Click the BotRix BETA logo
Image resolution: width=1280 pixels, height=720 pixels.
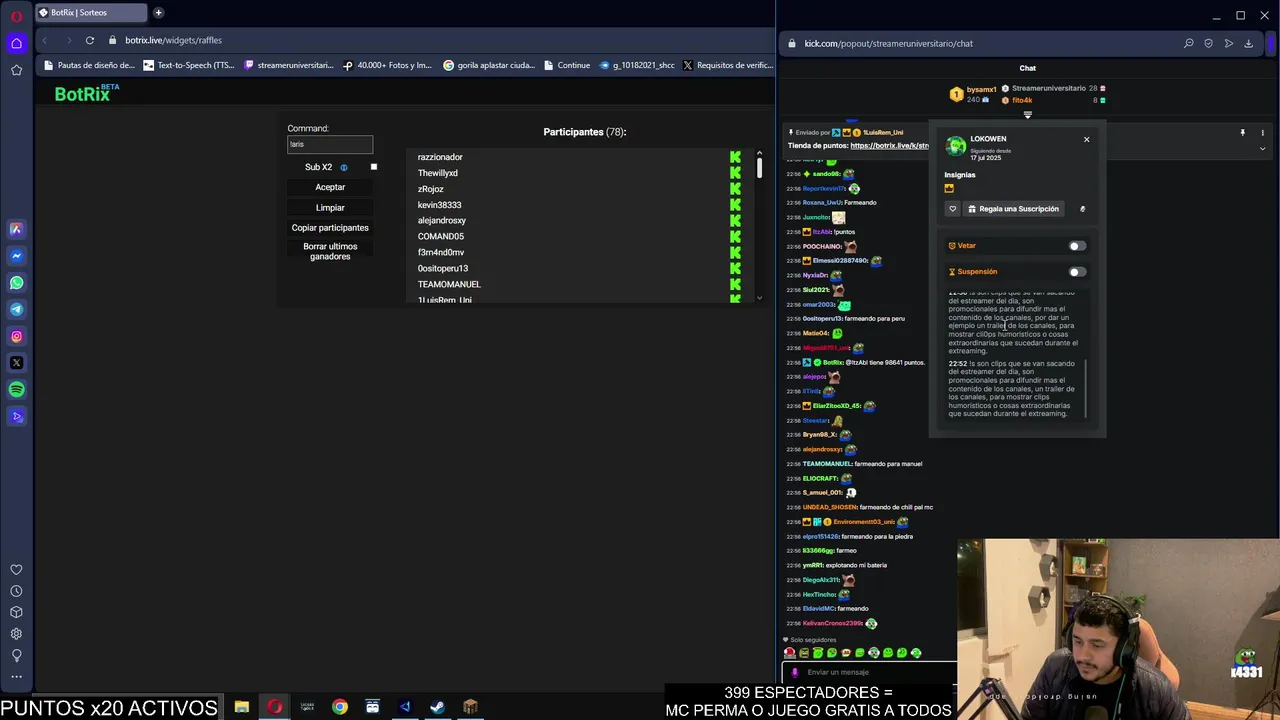click(x=86, y=93)
